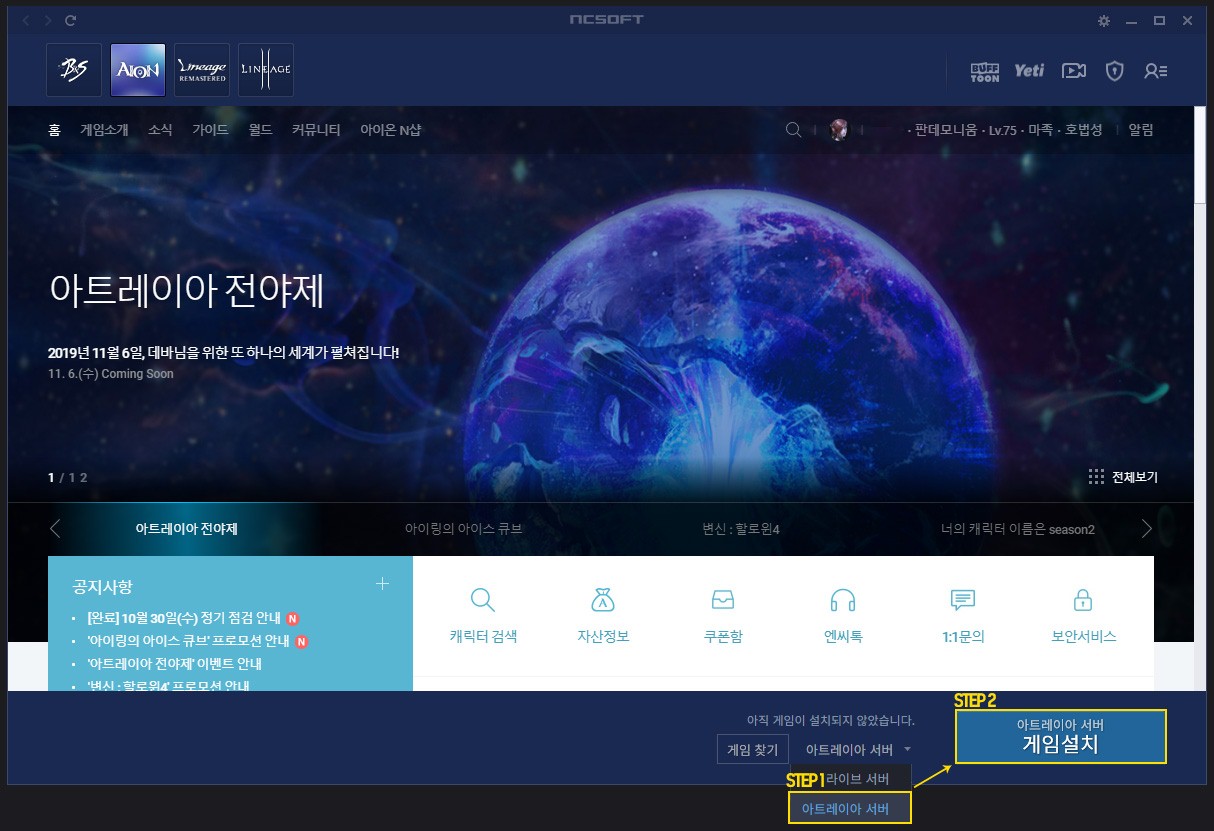
Task: Click the 게임설치 install button
Action: [x=1060, y=737]
